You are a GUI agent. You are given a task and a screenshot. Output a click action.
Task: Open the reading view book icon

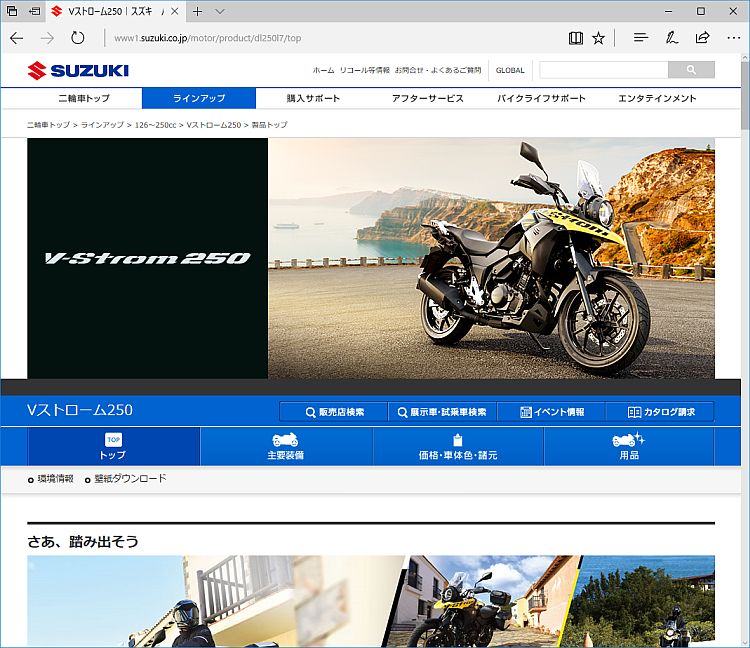576,38
